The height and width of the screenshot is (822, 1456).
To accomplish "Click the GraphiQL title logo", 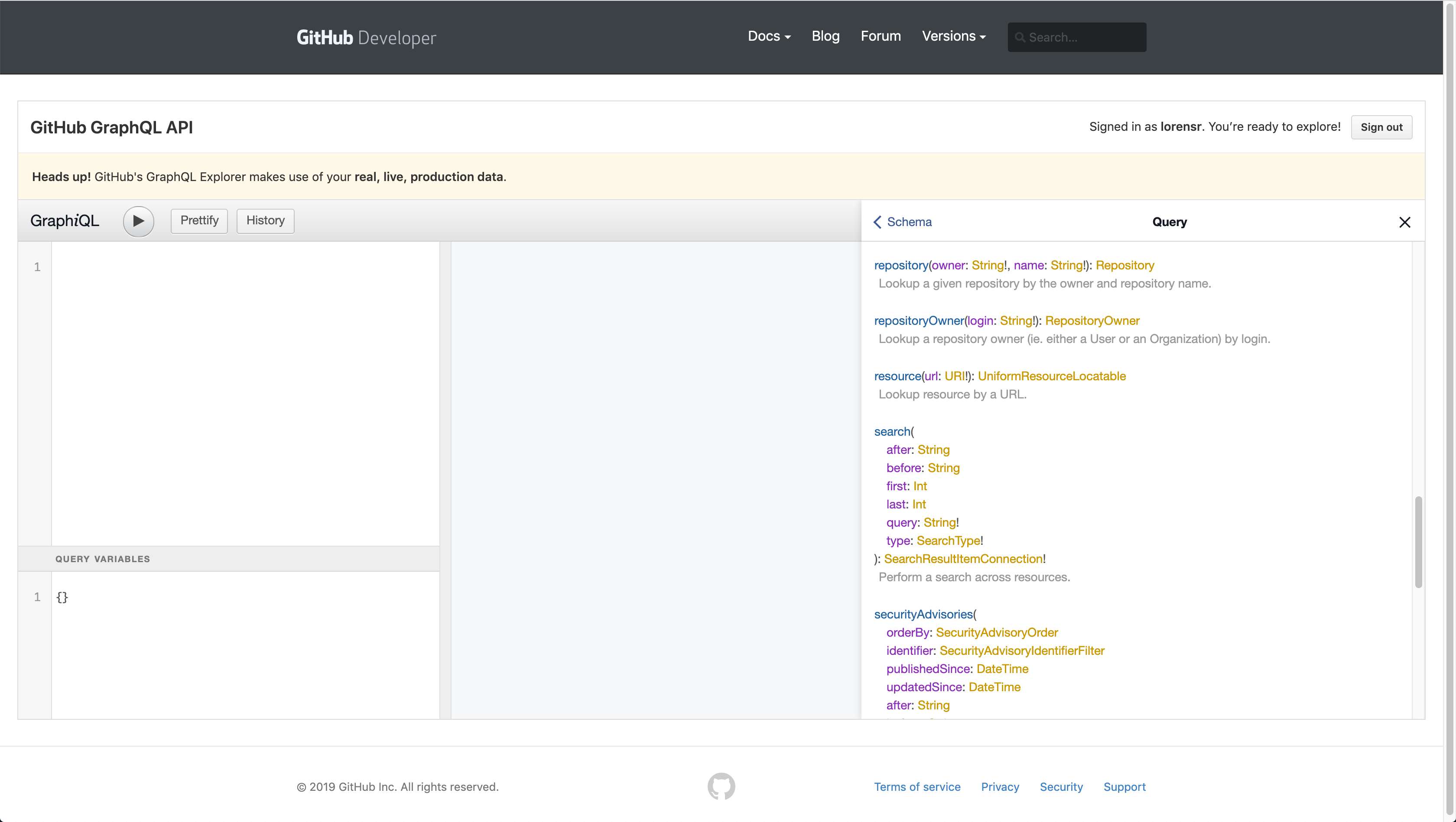I will [x=65, y=221].
